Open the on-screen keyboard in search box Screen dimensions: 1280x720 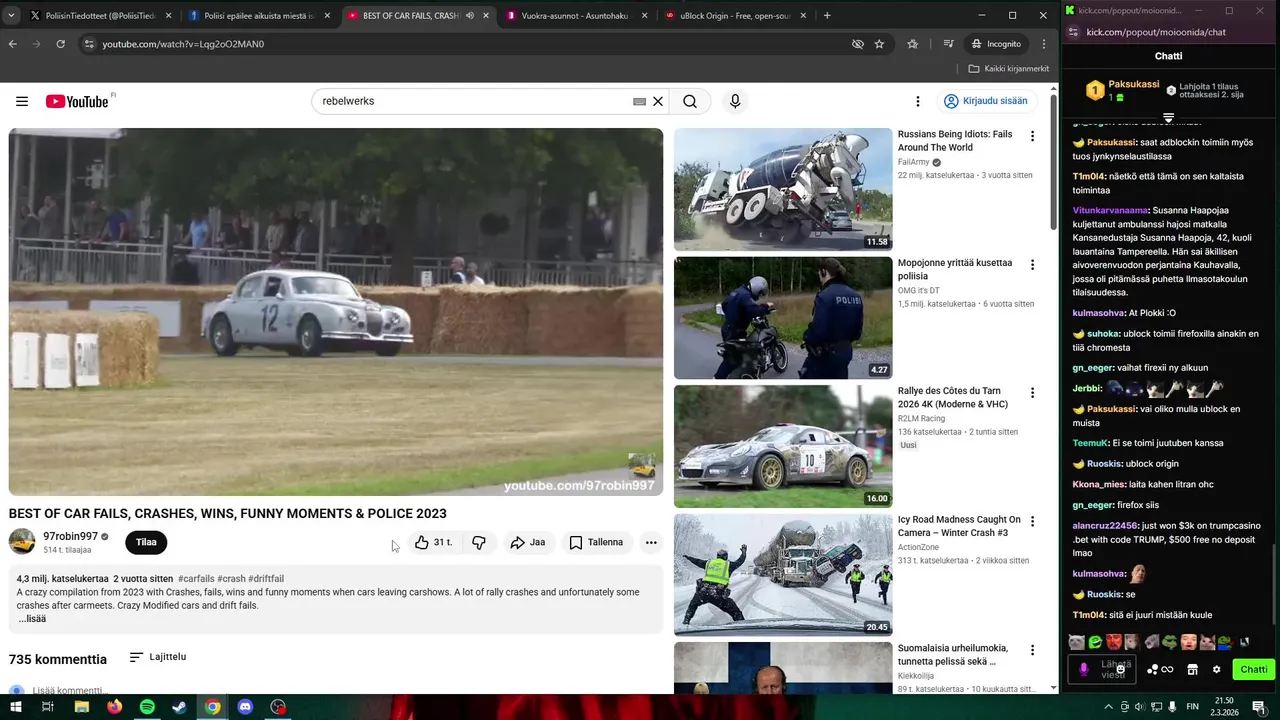(x=639, y=101)
